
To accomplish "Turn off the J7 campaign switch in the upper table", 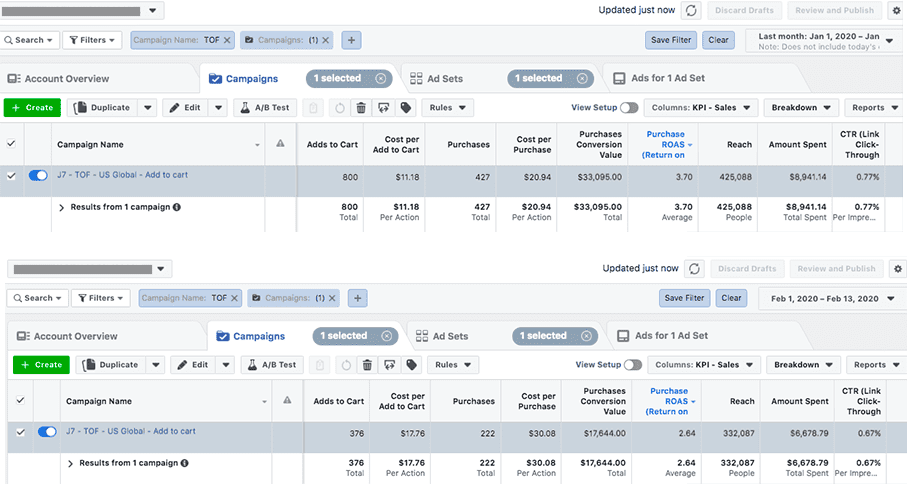I will pos(38,175).
